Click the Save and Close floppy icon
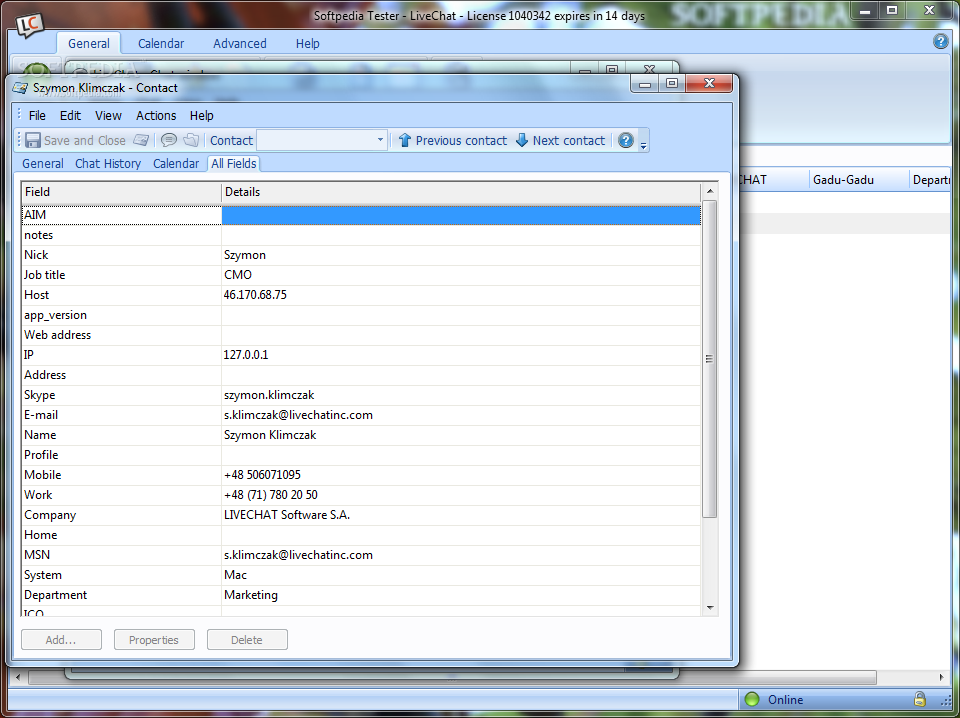This screenshot has height=718, width=960. tap(33, 140)
